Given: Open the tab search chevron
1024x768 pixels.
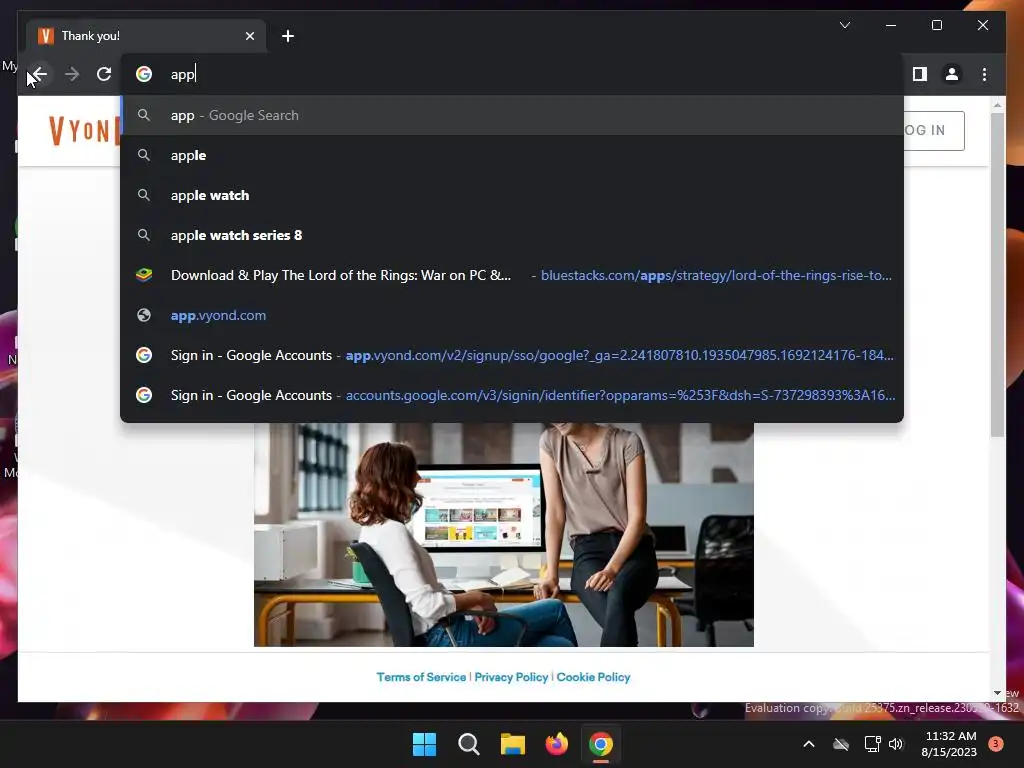Looking at the screenshot, I should tap(844, 25).
